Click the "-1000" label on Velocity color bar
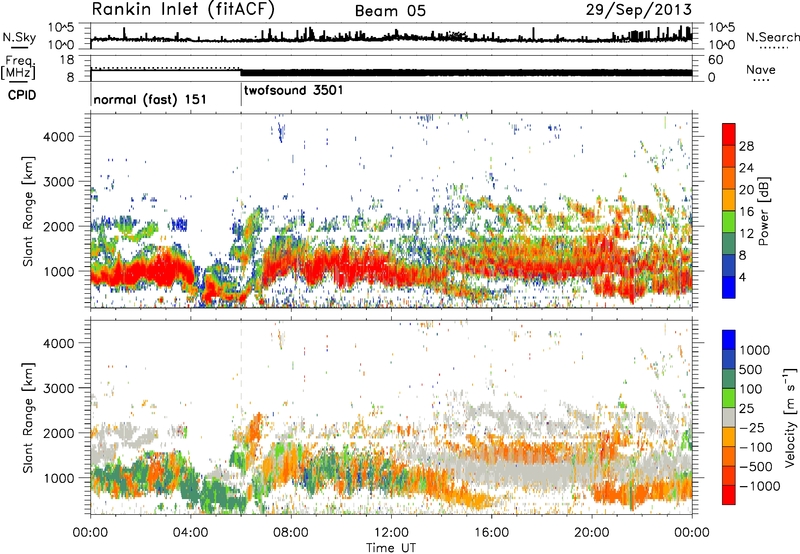The width and height of the screenshot is (800, 554). (759, 486)
